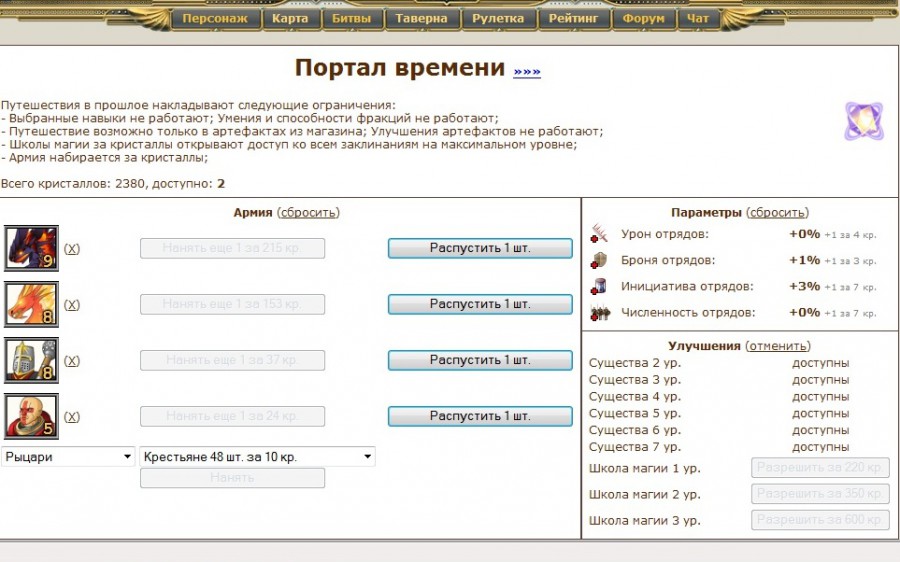Click the time portal crystal icon
Image resolution: width=900 pixels, height=562 pixels.
(x=863, y=121)
